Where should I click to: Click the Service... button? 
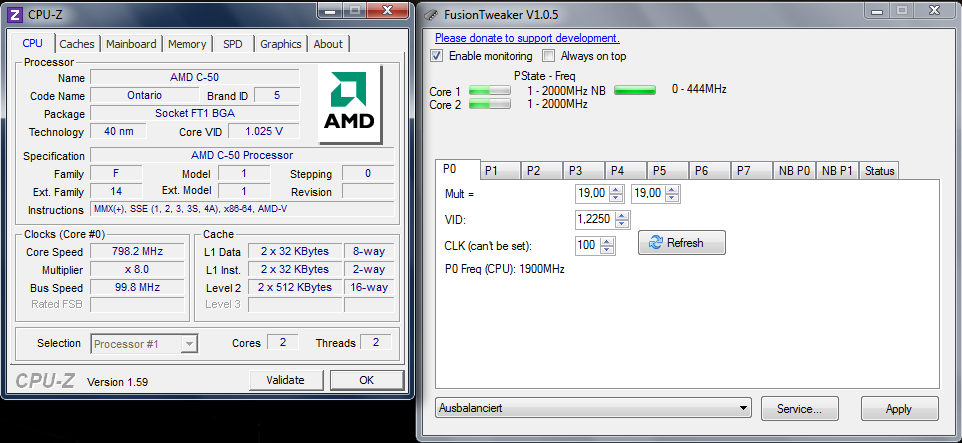(799, 409)
